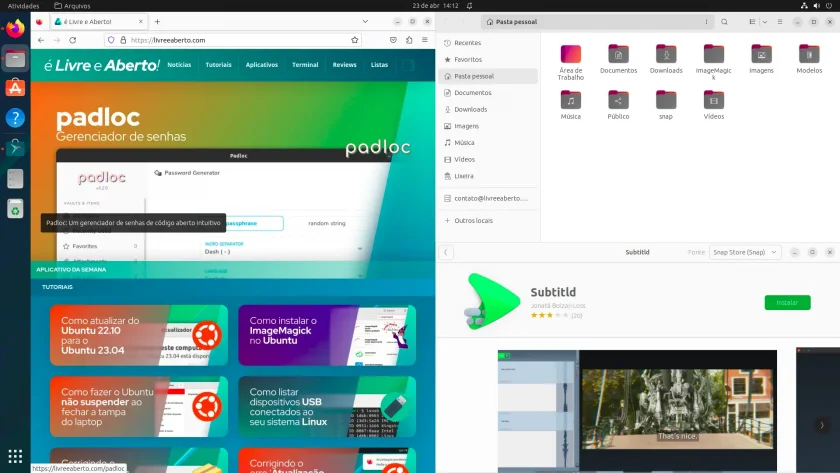Open a new Firefox tab
840x473 pixels.
point(157,22)
